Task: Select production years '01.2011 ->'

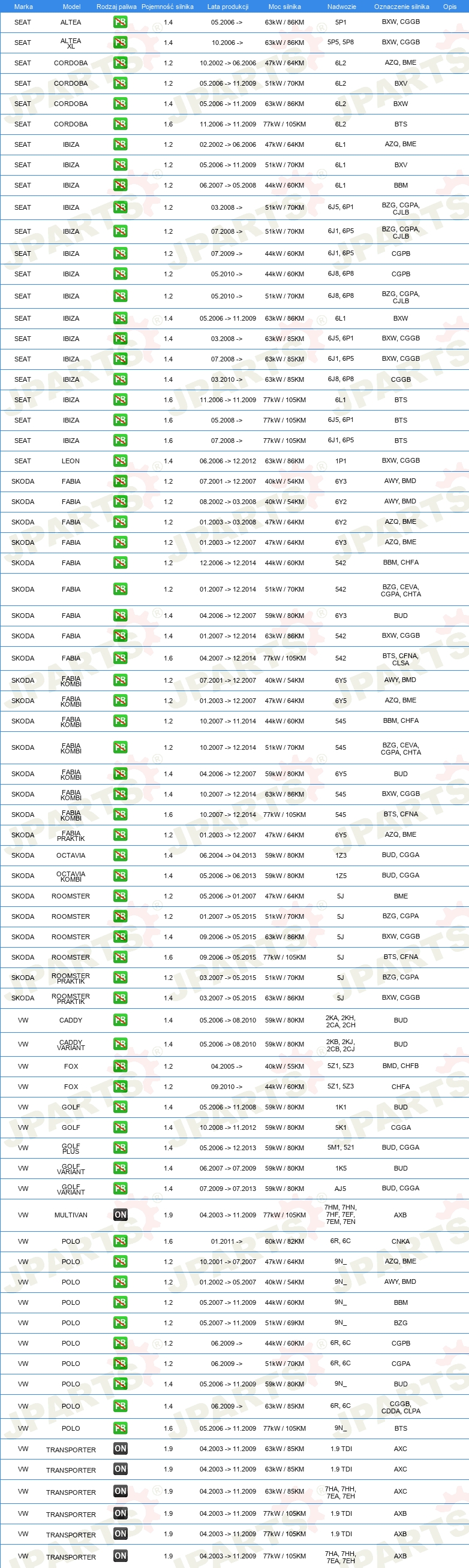Action: [x=227, y=1242]
